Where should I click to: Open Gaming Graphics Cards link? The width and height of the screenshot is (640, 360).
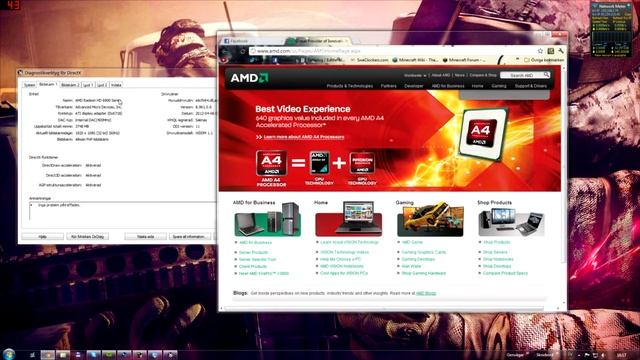[x=424, y=252]
